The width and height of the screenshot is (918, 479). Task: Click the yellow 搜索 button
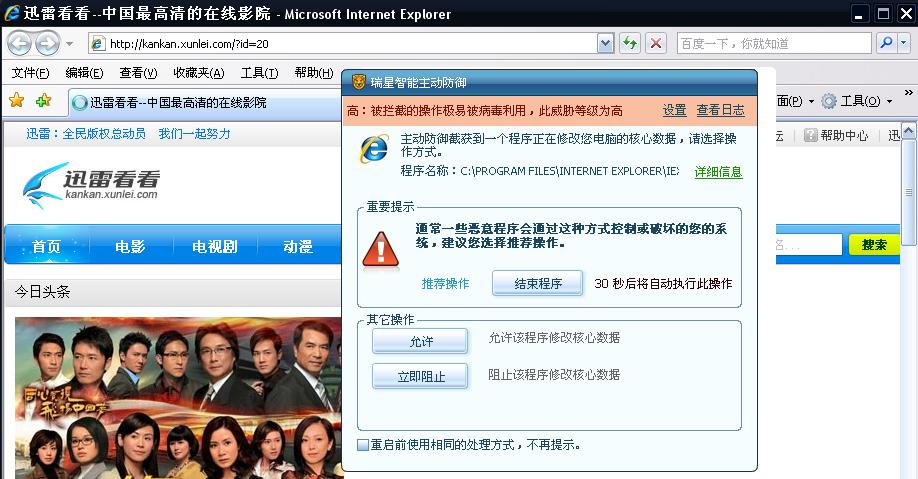[x=874, y=245]
